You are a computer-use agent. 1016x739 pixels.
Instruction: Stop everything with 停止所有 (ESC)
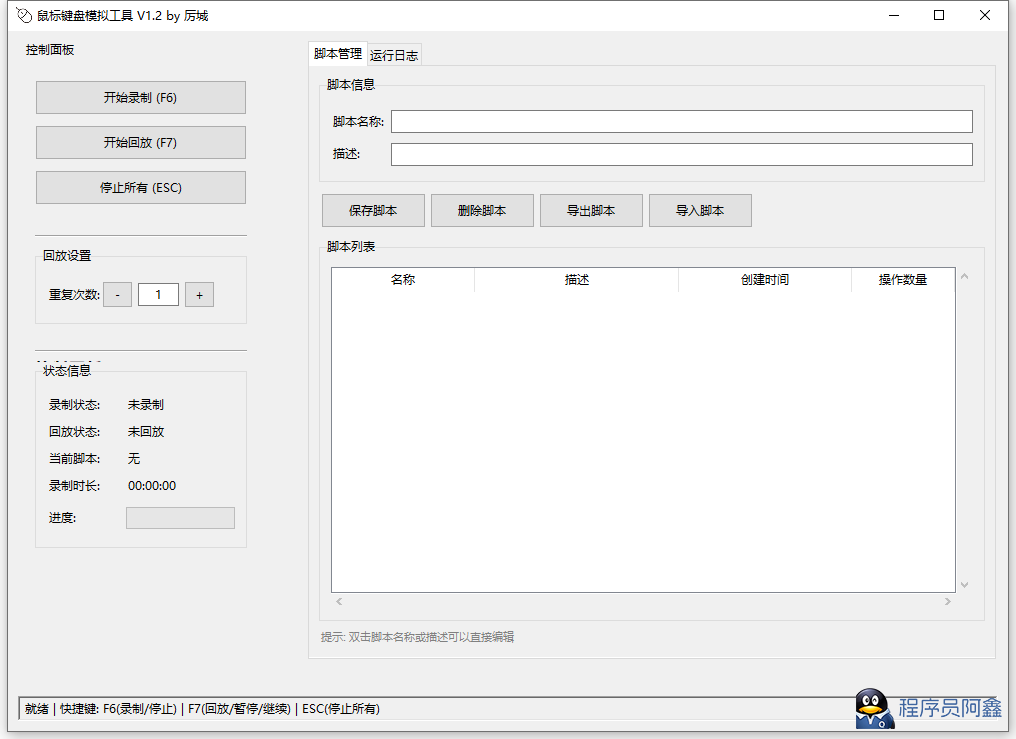tap(140, 188)
